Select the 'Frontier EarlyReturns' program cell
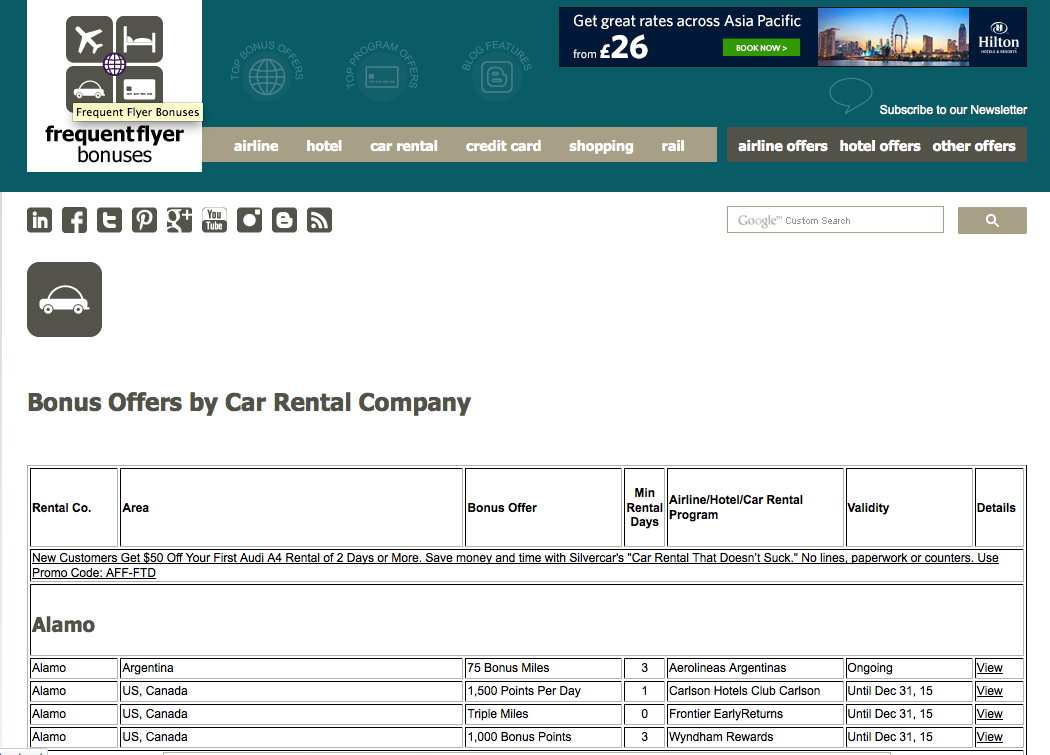This screenshot has height=755, width=1050. click(x=755, y=714)
